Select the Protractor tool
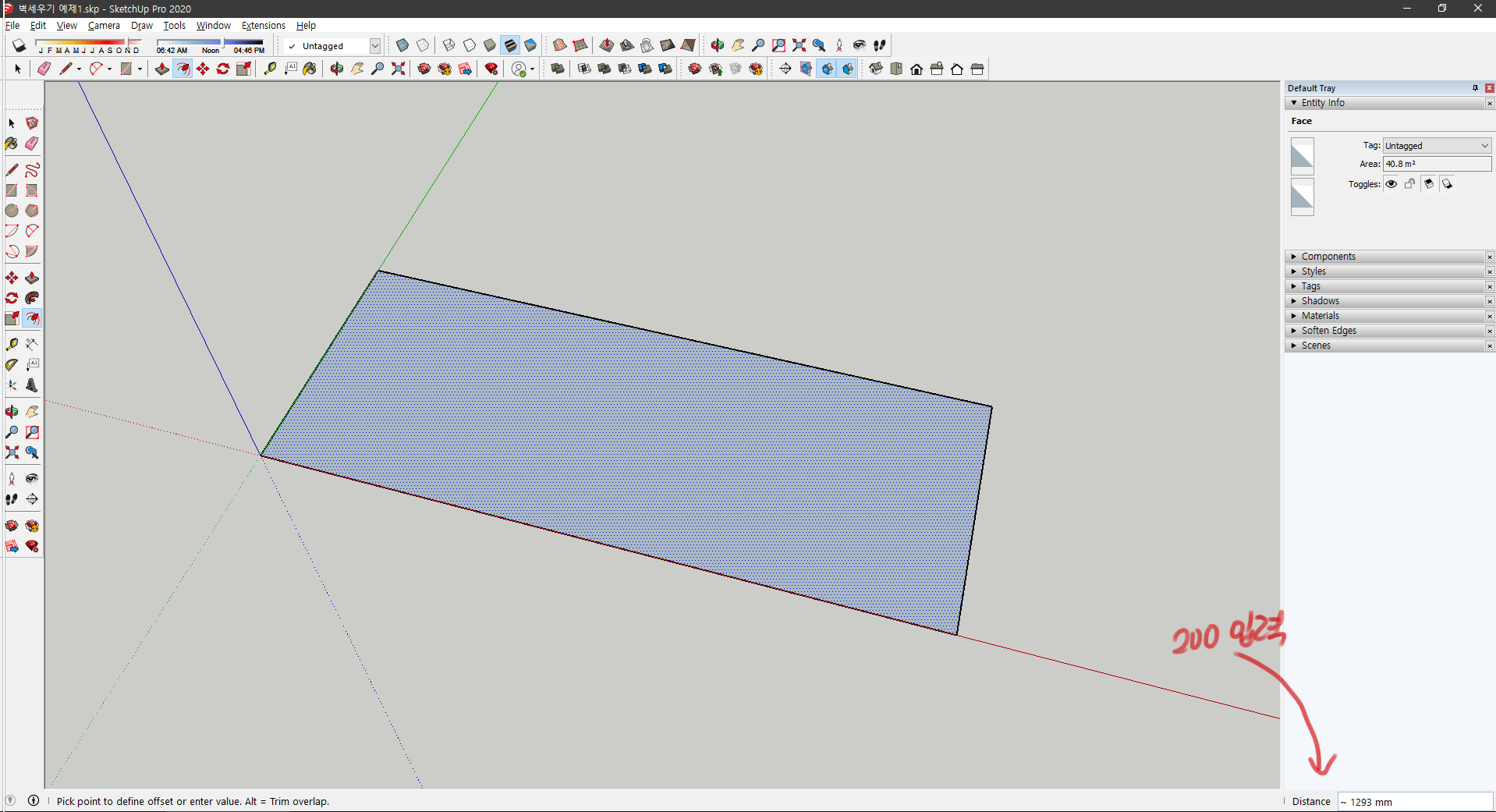Screen dimensions: 1496x812 pyautogui.click(x=12, y=365)
